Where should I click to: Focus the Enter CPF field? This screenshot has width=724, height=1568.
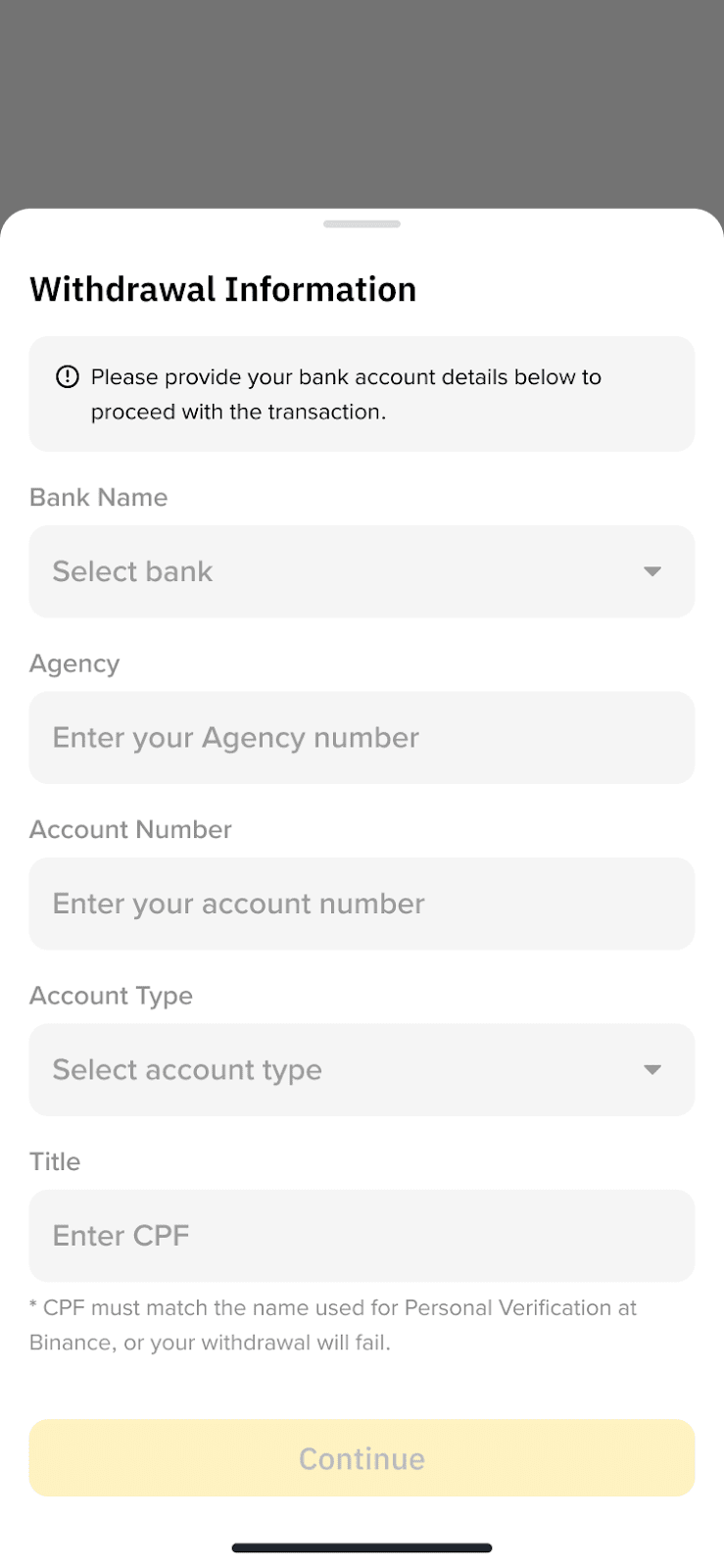point(362,1236)
